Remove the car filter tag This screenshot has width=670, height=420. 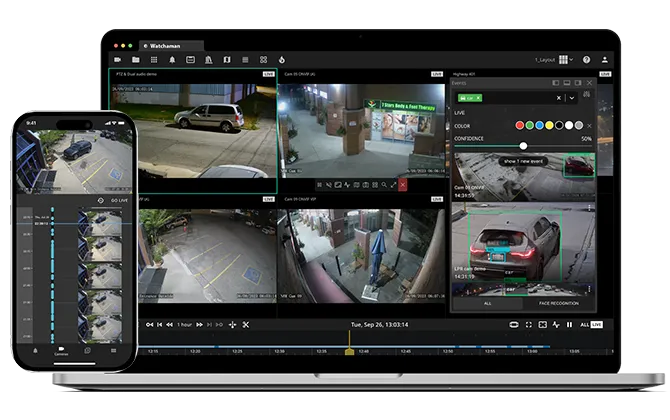click(x=478, y=98)
